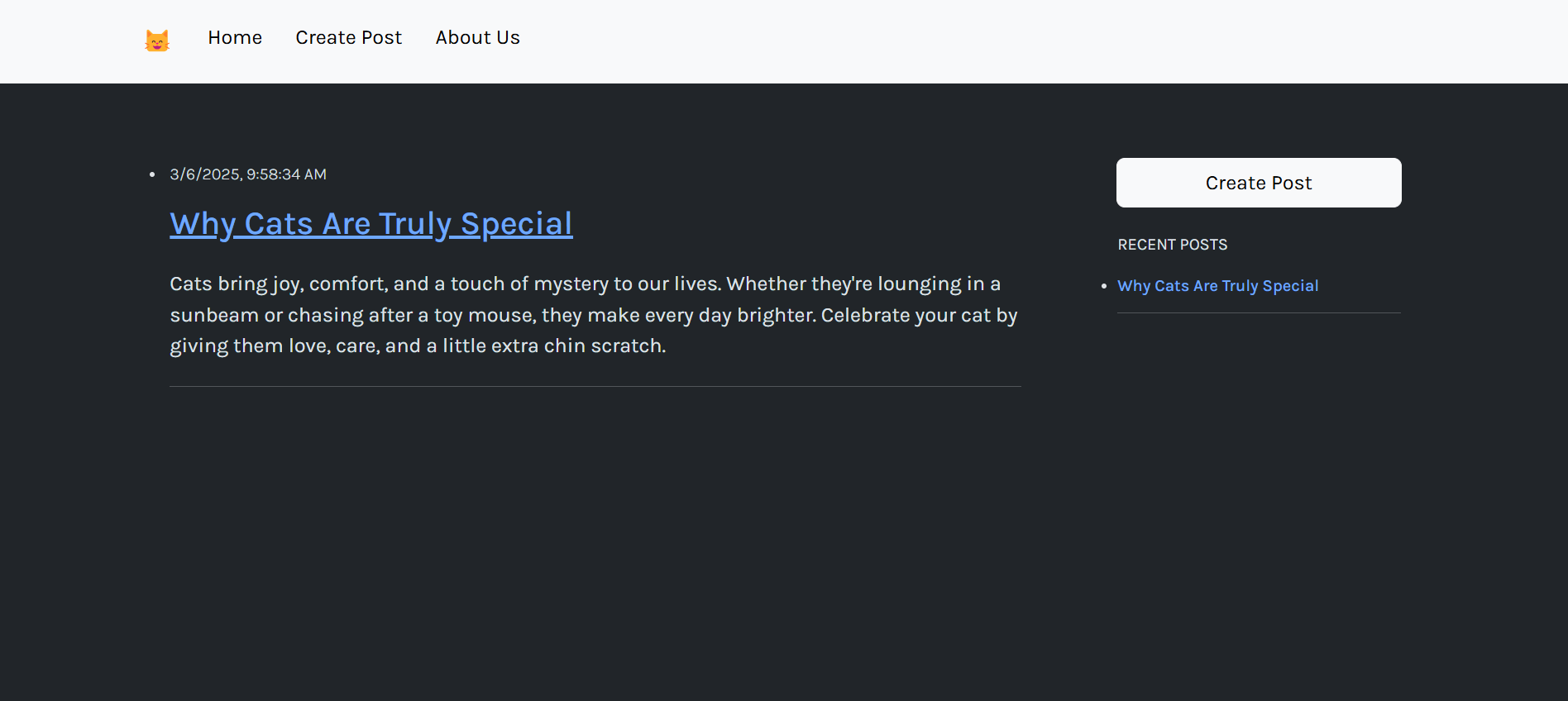1568x701 pixels.
Task: Click the word "Special" in the large headline
Action: coord(516,224)
